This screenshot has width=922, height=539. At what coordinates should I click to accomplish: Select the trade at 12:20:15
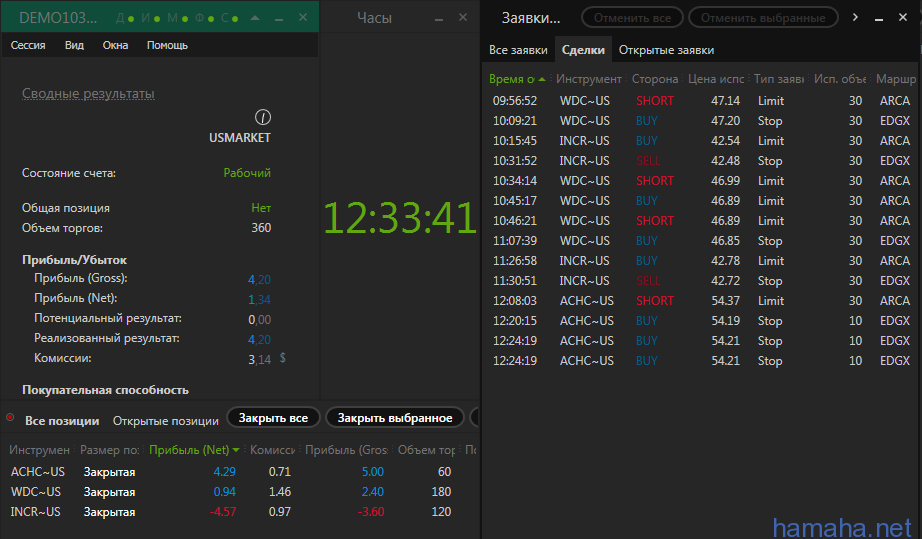pos(701,320)
